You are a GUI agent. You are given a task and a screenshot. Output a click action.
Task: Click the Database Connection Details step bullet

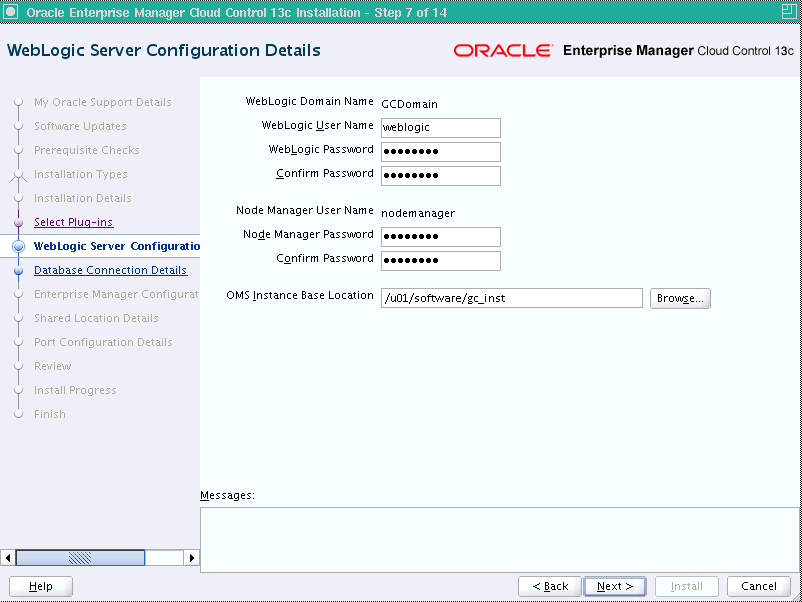[x=18, y=271]
